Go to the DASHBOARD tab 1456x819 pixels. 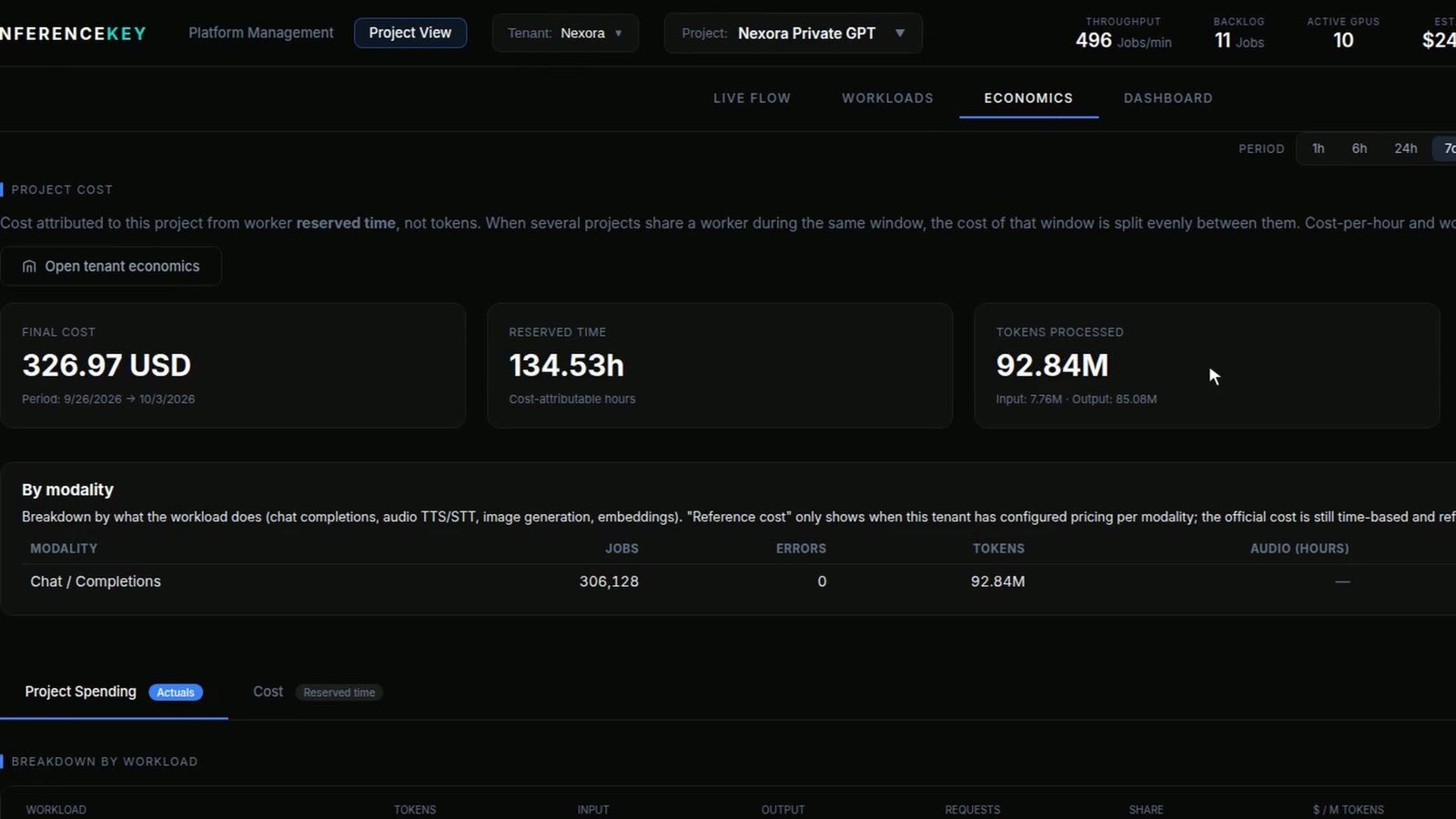(1168, 98)
